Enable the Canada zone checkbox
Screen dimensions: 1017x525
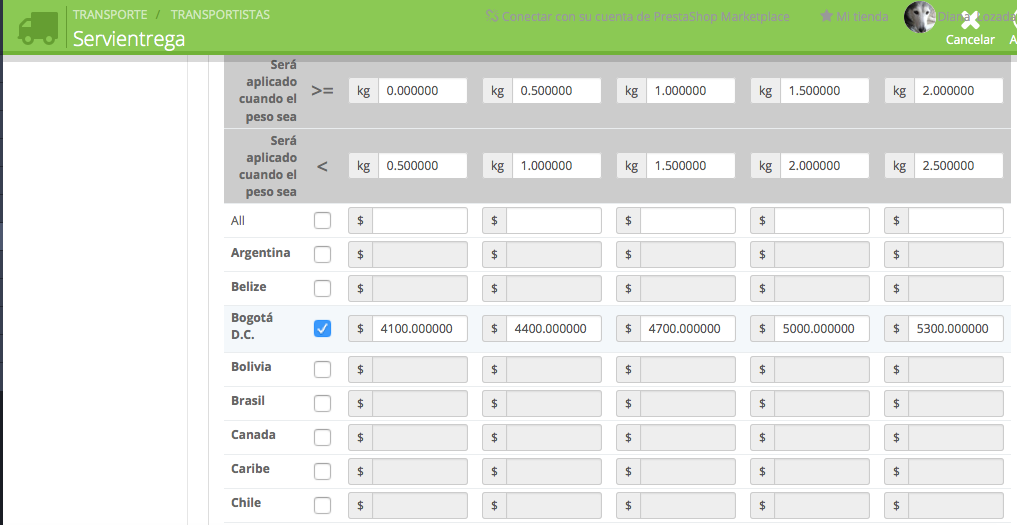(322, 437)
